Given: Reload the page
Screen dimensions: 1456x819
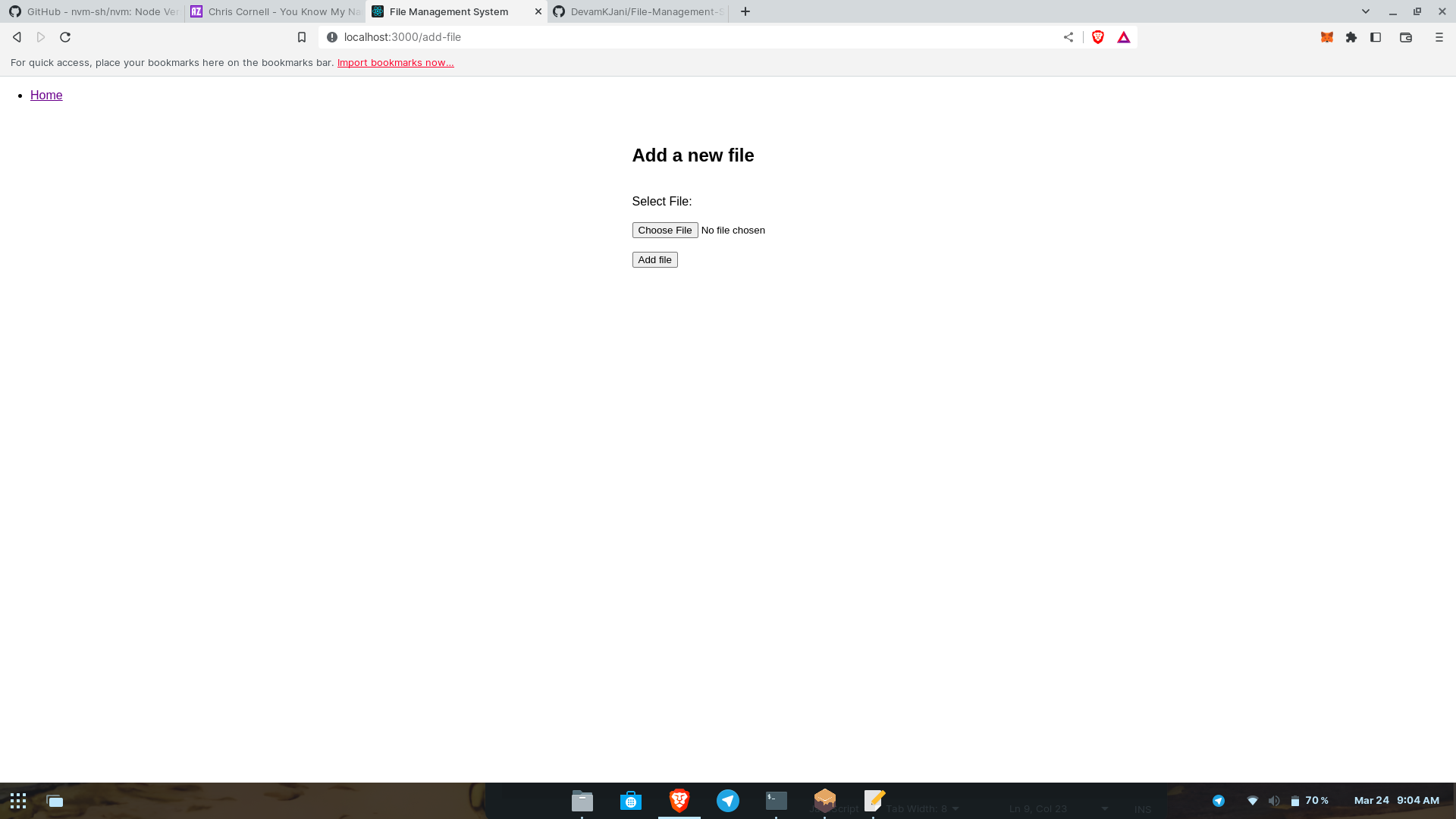Looking at the screenshot, I should (x=65, y=36).
